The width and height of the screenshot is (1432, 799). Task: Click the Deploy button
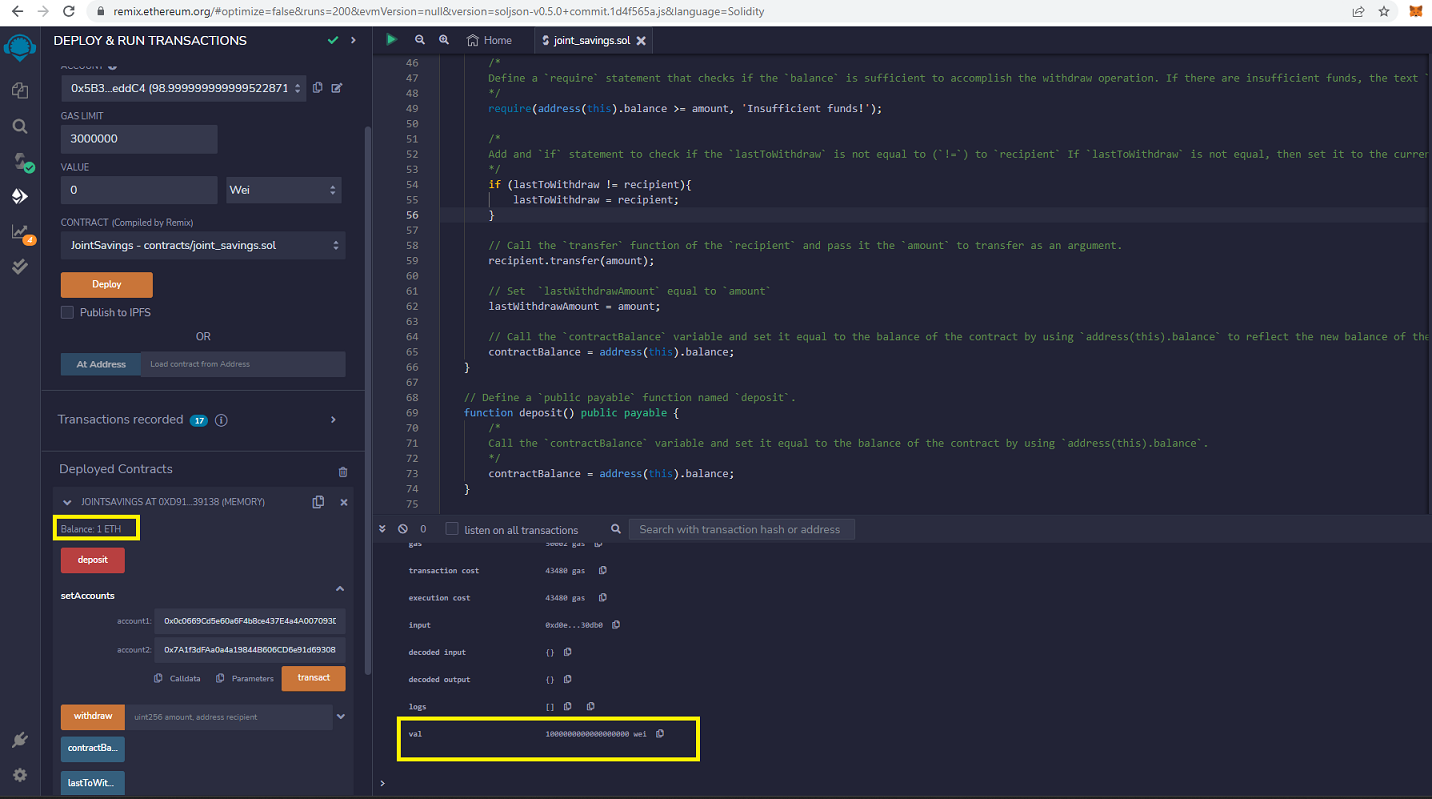click(x=107, y=284)
